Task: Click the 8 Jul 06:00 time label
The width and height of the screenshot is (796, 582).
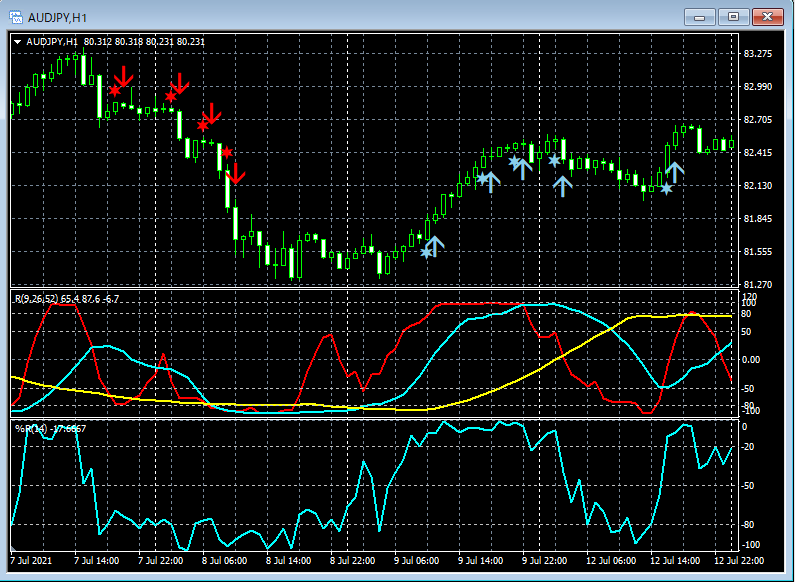Action: point(224,561)
